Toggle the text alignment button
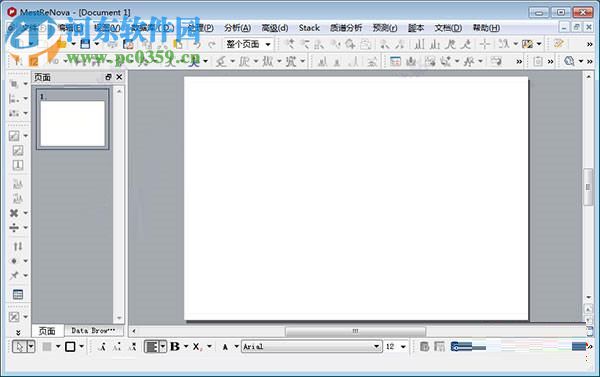 click(x=152, y=347)
